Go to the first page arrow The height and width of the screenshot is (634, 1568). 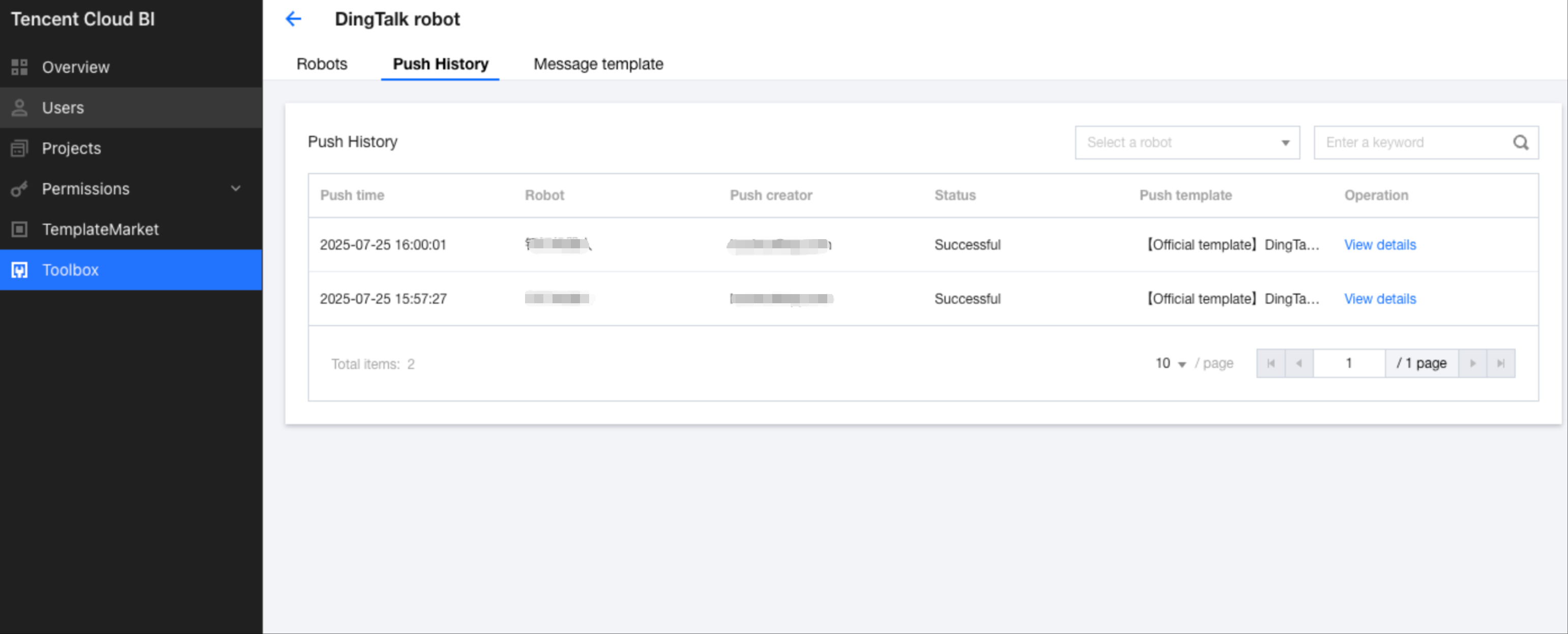click(x=1271, y=364)
